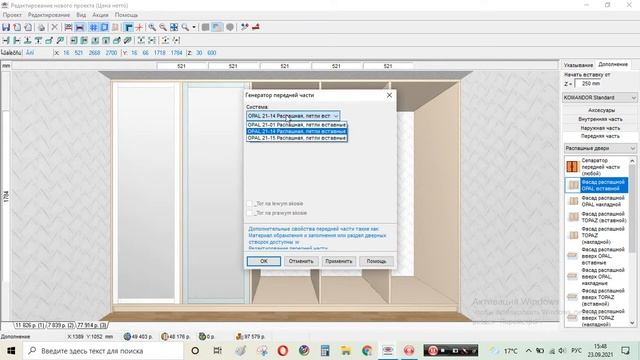Screen dimensions: 640x360
Task: Open the Вид menu
Action: 81,15
